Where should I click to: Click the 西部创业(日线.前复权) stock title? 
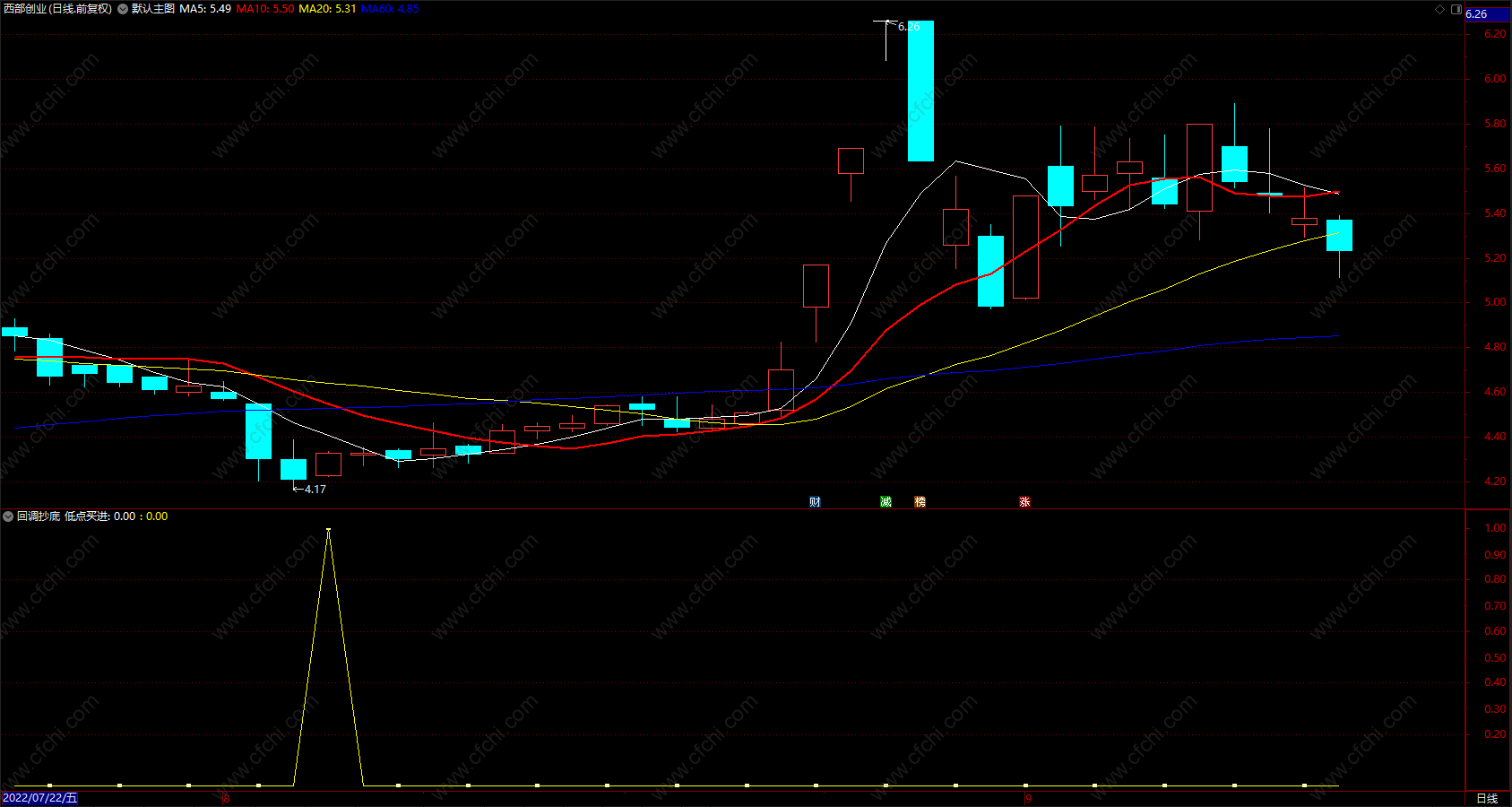(57, 9)
